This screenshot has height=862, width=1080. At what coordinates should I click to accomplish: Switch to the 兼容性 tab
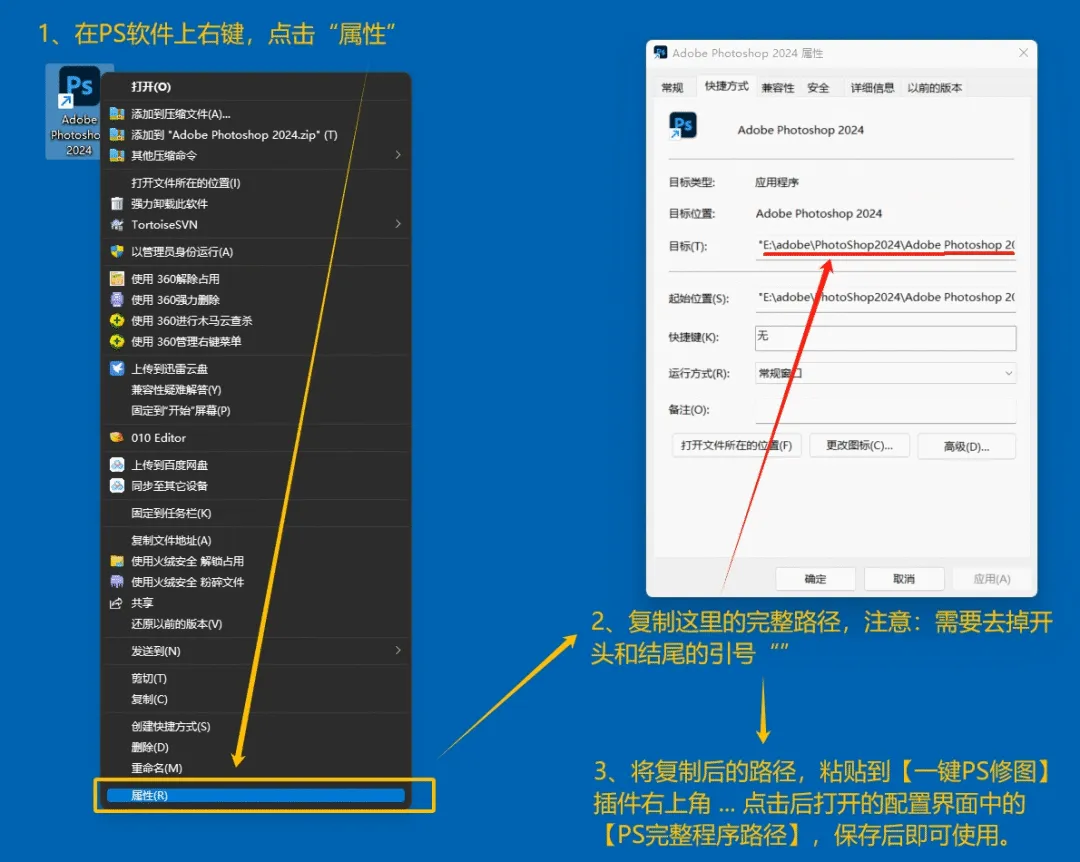click(778, 88)
